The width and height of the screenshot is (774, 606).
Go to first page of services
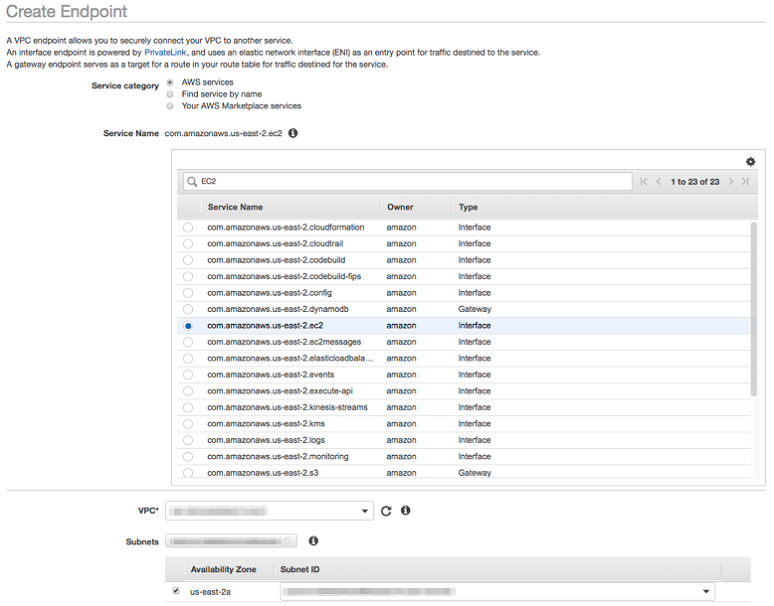pos(644,182)
